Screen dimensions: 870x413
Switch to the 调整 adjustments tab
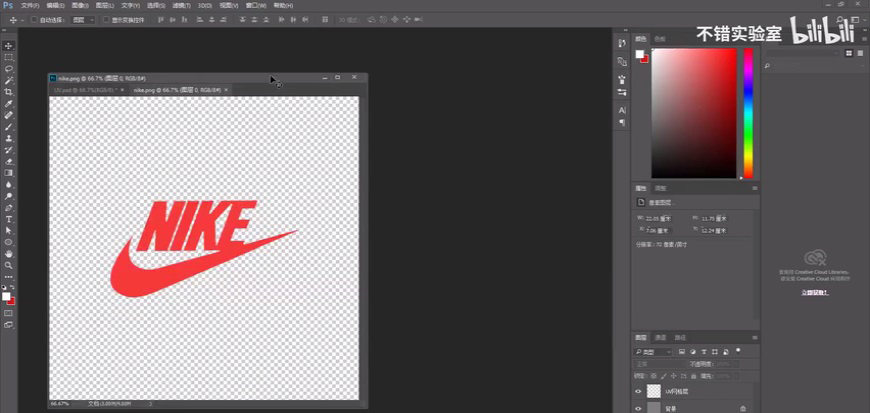[659, 189]
